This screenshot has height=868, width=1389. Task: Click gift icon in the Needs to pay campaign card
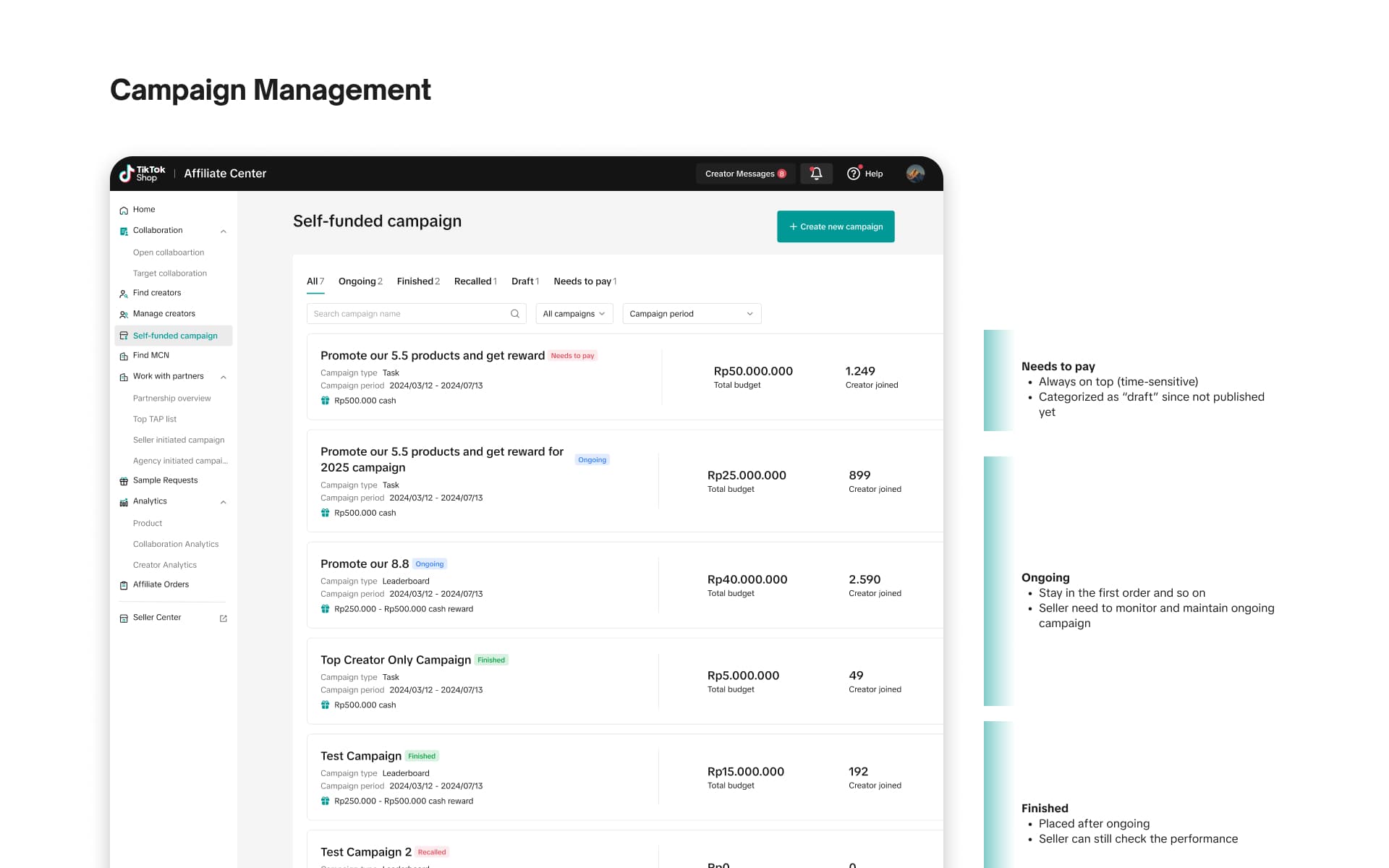click(x=326, y=401)
